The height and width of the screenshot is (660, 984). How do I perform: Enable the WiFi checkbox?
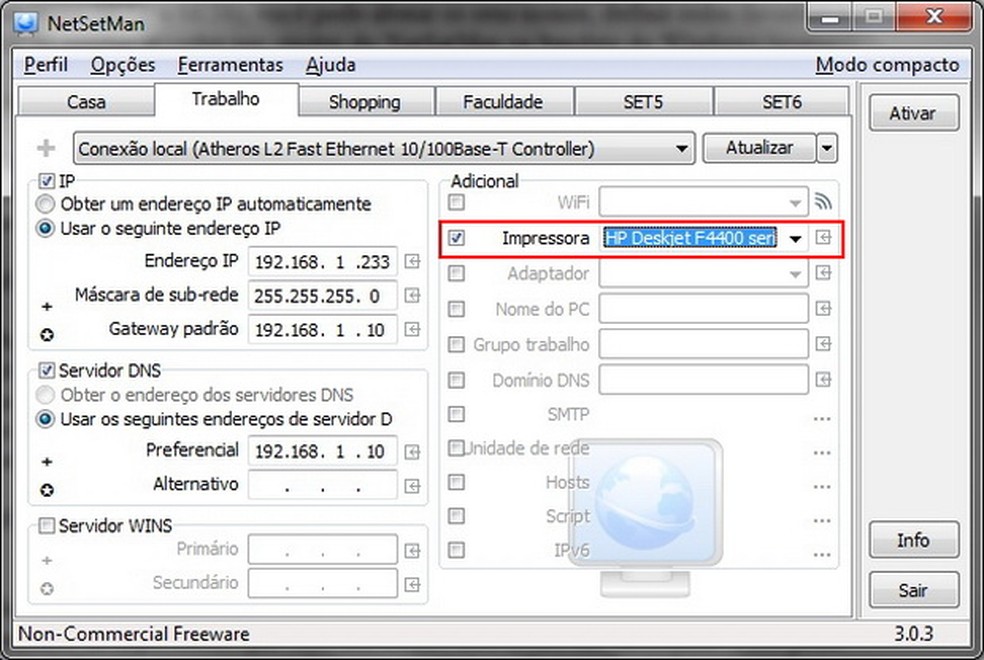click(x=457, y=202)
